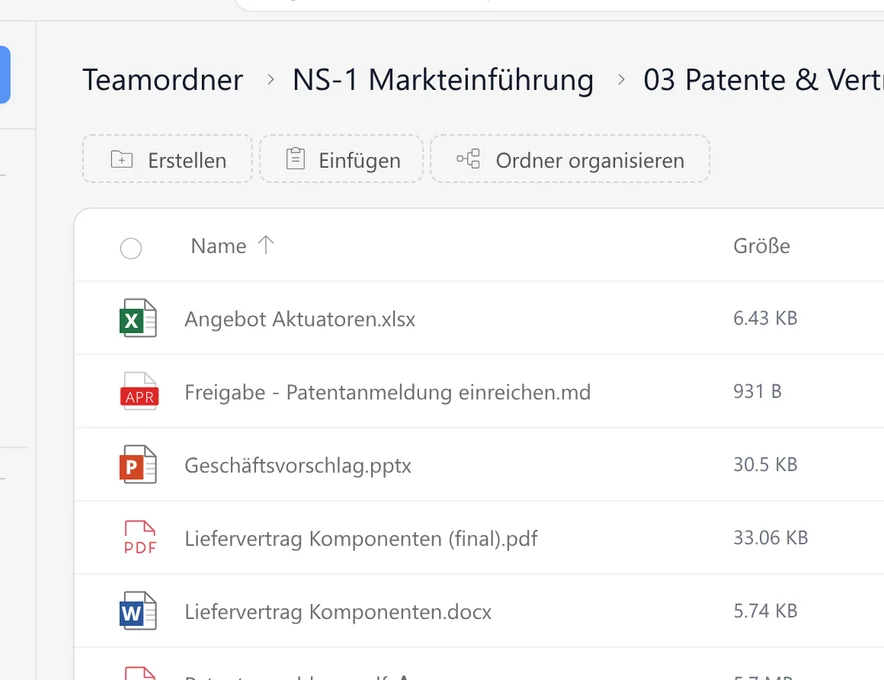Click the Einfügen button

click(341, 159)
